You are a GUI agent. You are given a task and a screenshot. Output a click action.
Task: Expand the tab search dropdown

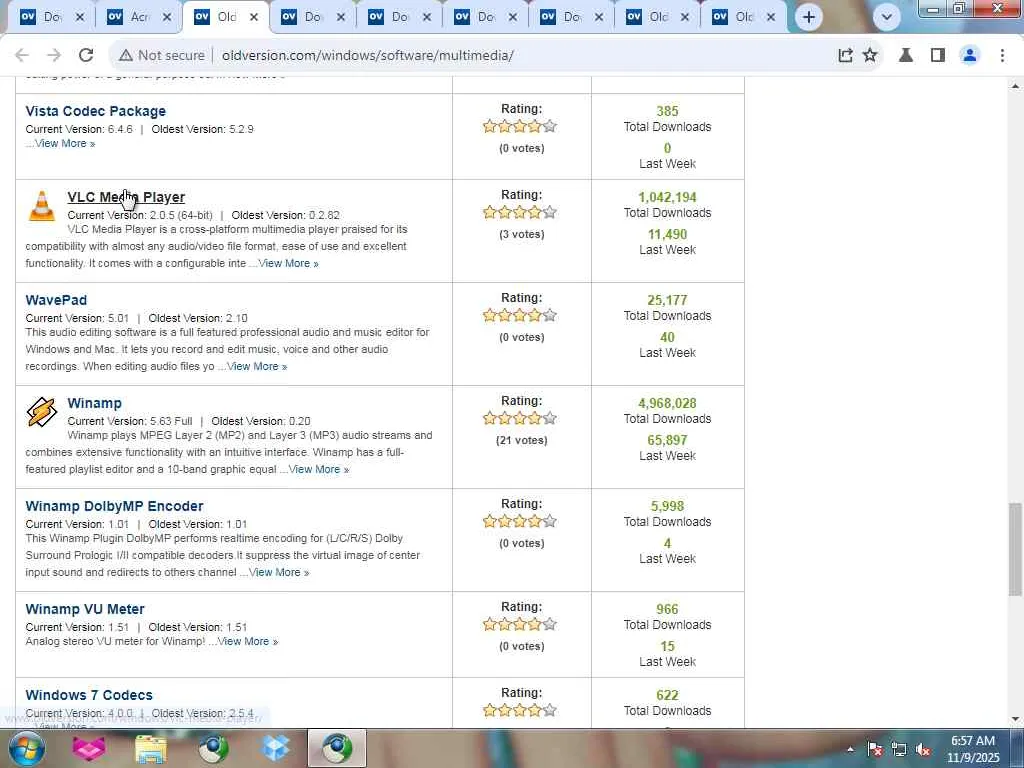point(886,17)
